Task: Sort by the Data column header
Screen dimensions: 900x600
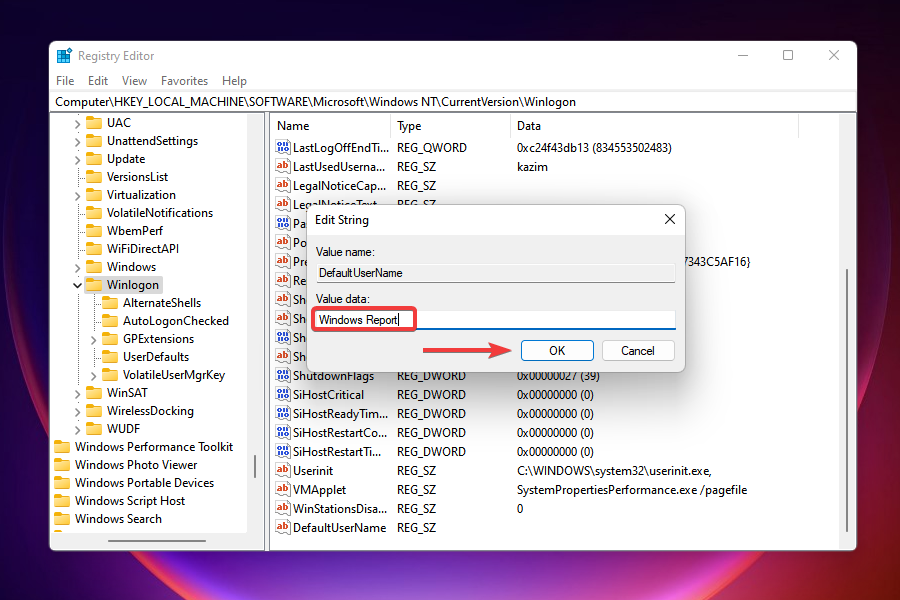Action: click(654, 126)
